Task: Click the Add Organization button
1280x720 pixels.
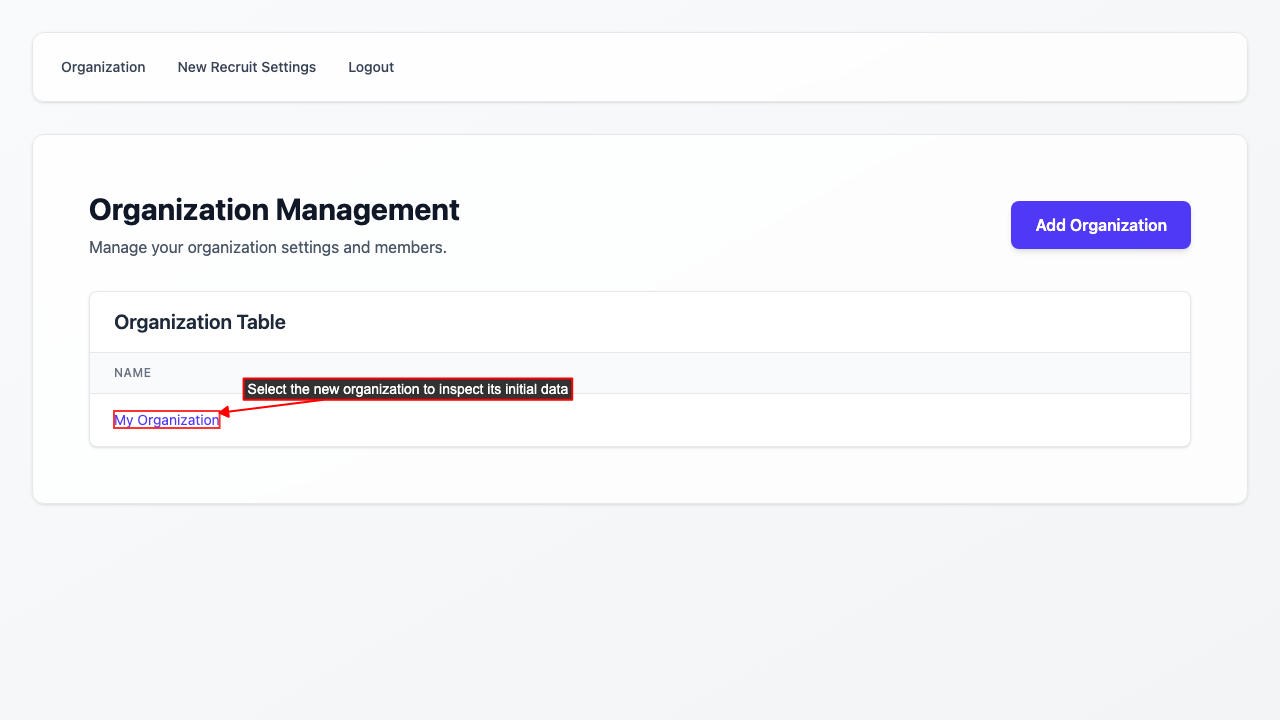Action: point(1100,225)
